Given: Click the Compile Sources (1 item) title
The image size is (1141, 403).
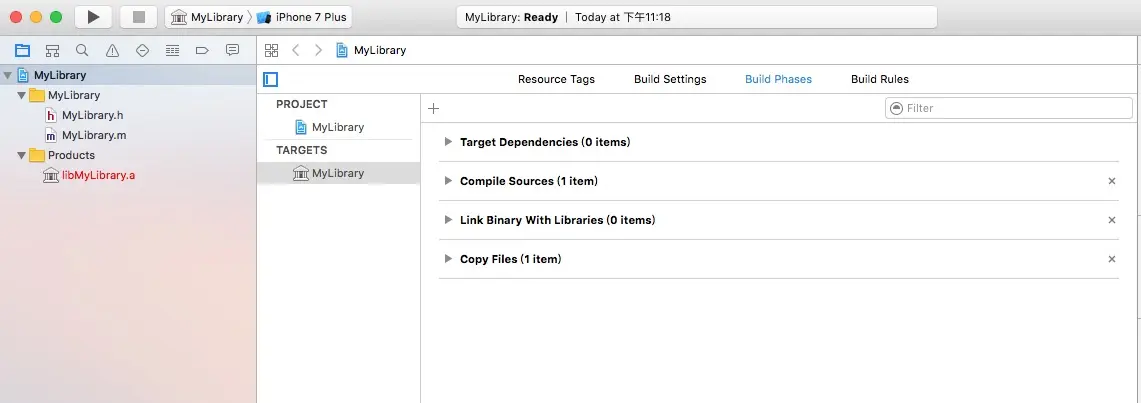Looking at the screenshot, I should 529,181.
